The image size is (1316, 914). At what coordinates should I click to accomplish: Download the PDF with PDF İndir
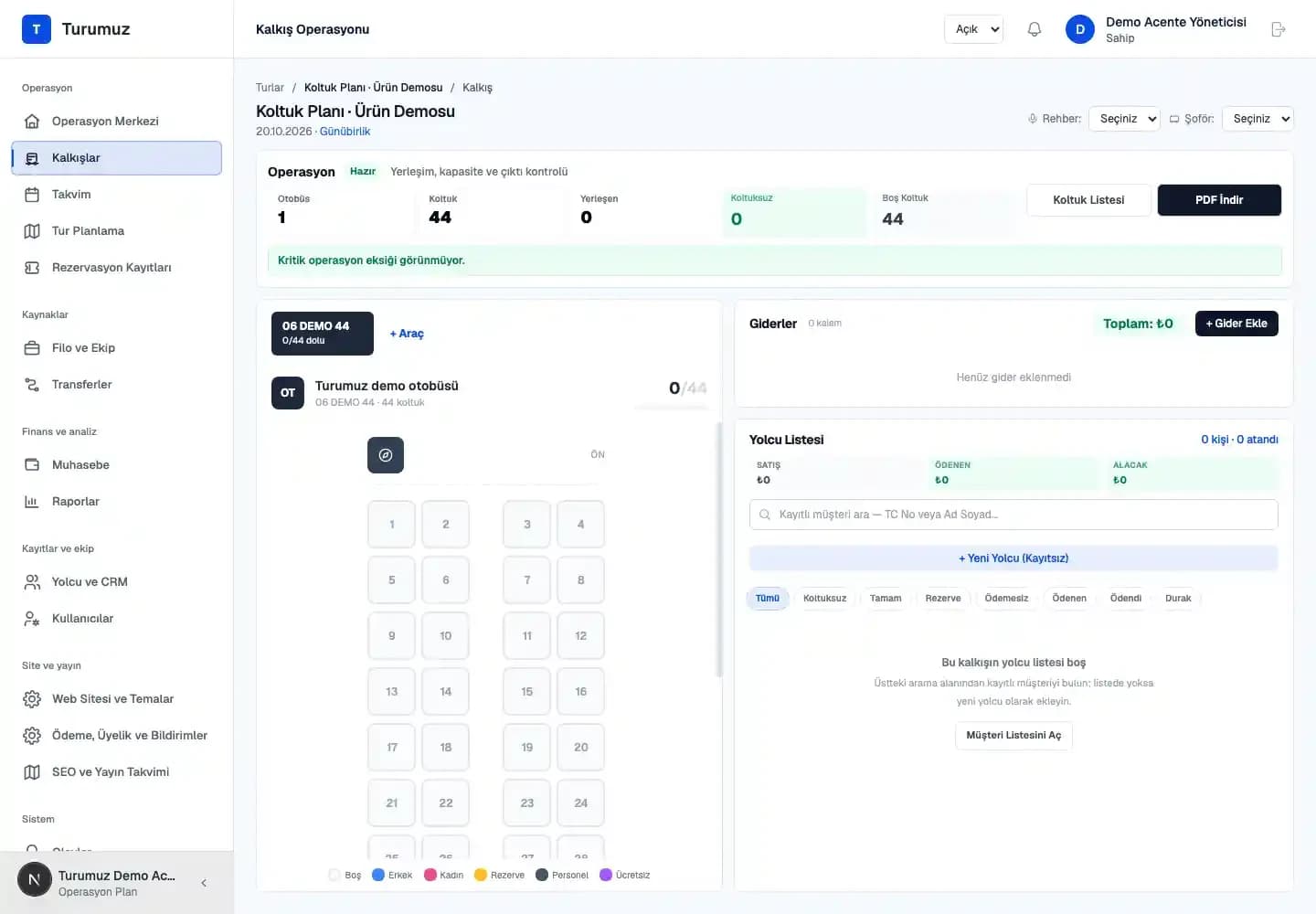tap(1219, 200)
